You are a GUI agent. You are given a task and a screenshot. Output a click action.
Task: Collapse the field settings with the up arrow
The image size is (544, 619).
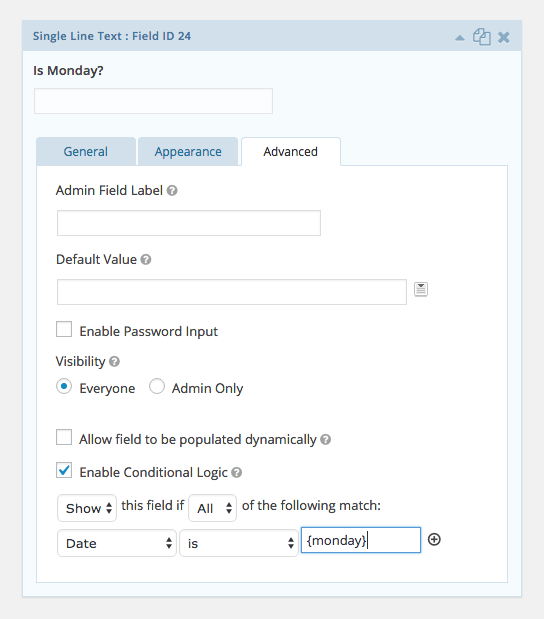coord(460,38)
